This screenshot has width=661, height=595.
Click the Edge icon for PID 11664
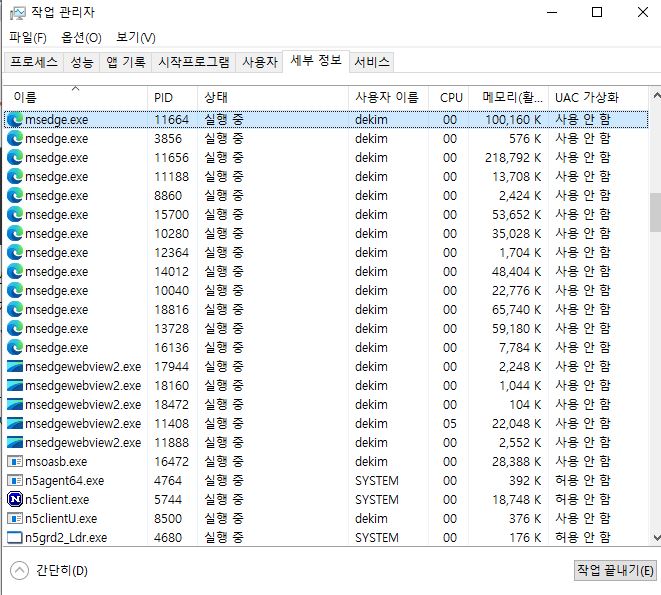click(x=15, y=119)
